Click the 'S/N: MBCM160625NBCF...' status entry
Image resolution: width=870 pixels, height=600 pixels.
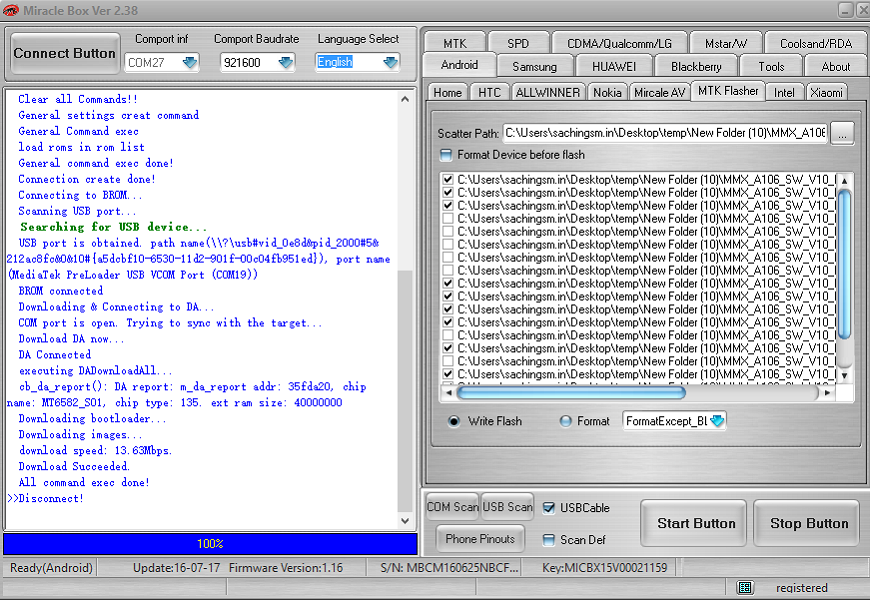point(449,568)
